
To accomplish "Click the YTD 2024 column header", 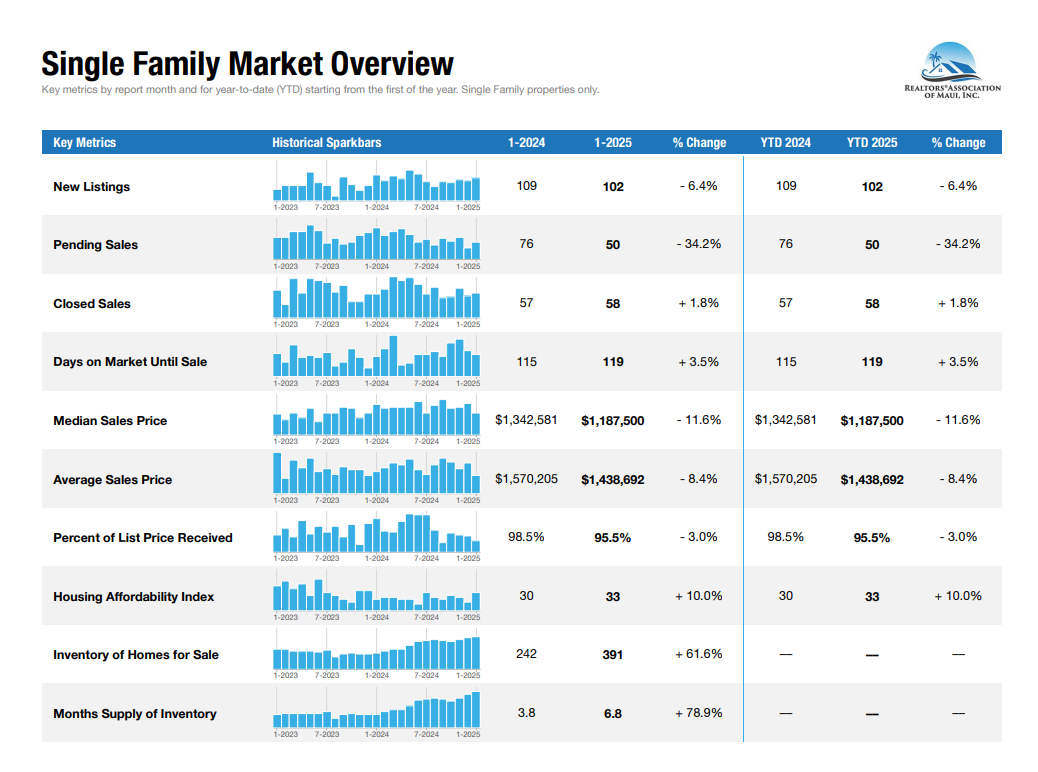I will (785, 143).
